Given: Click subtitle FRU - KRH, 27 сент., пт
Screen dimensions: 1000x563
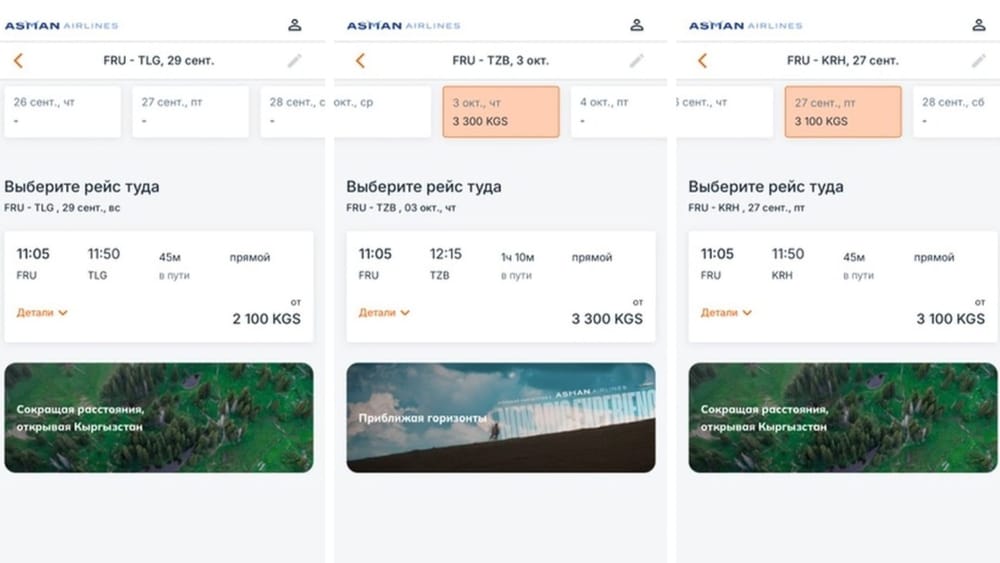Looking at the screenshot, I should pos(746,208).
